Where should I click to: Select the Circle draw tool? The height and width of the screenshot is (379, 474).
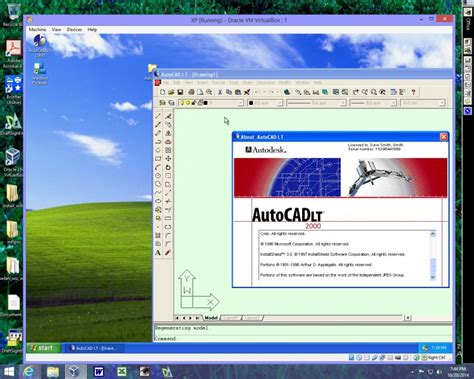158,176
